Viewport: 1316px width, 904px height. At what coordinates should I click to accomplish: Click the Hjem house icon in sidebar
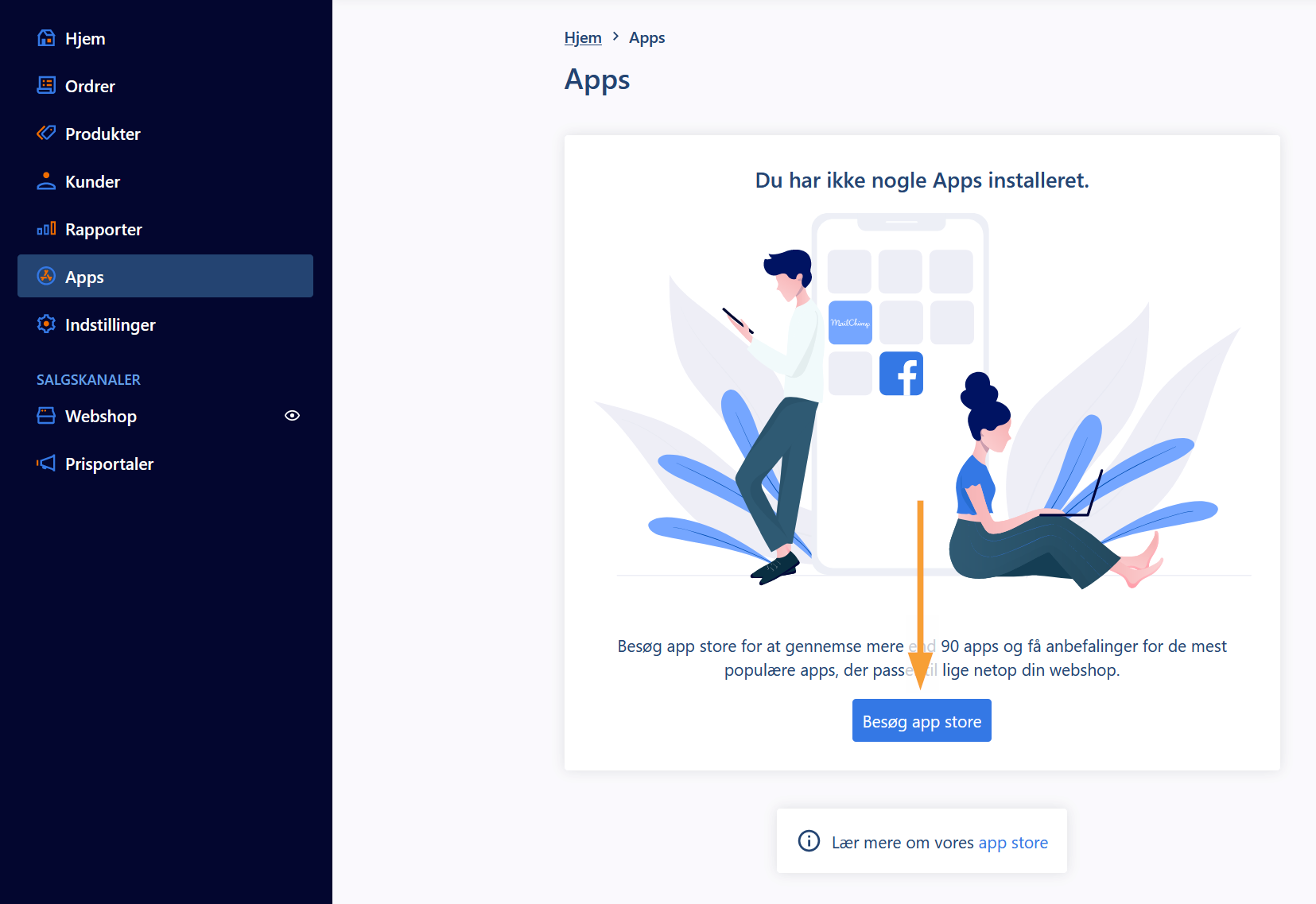46,38
